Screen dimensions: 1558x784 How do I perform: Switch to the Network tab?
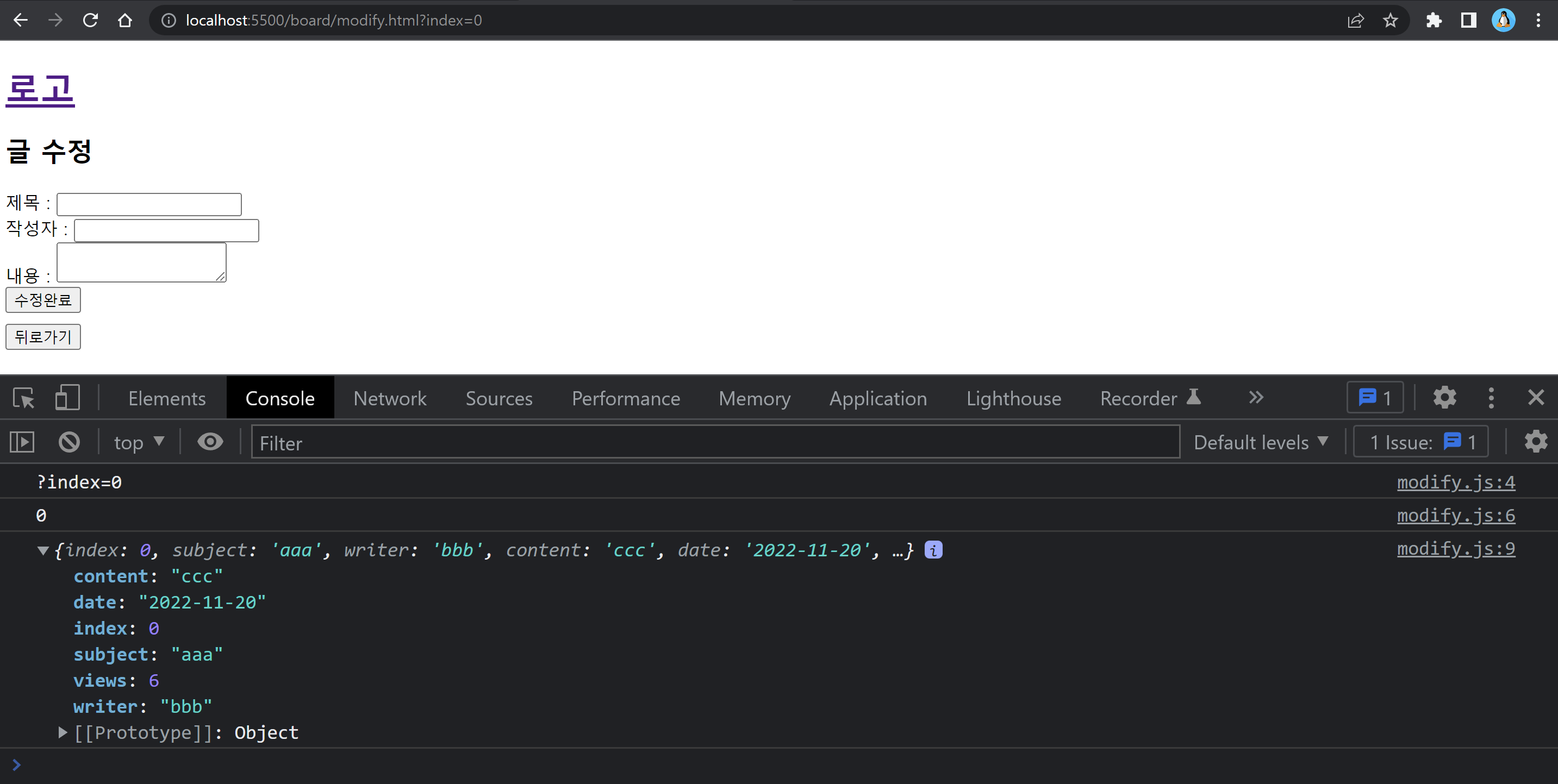(x=389, y=398)
